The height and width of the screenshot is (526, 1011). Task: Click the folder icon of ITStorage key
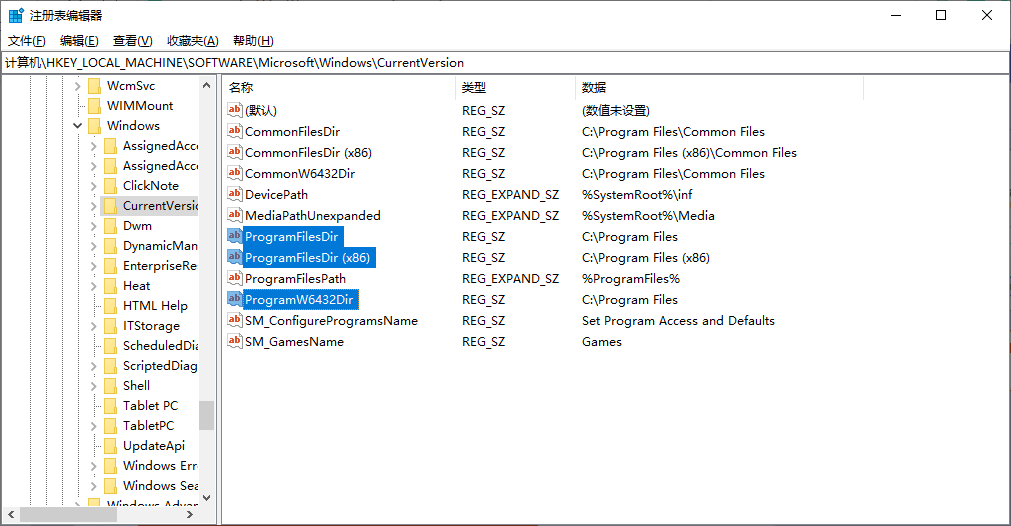pos(110,326)
